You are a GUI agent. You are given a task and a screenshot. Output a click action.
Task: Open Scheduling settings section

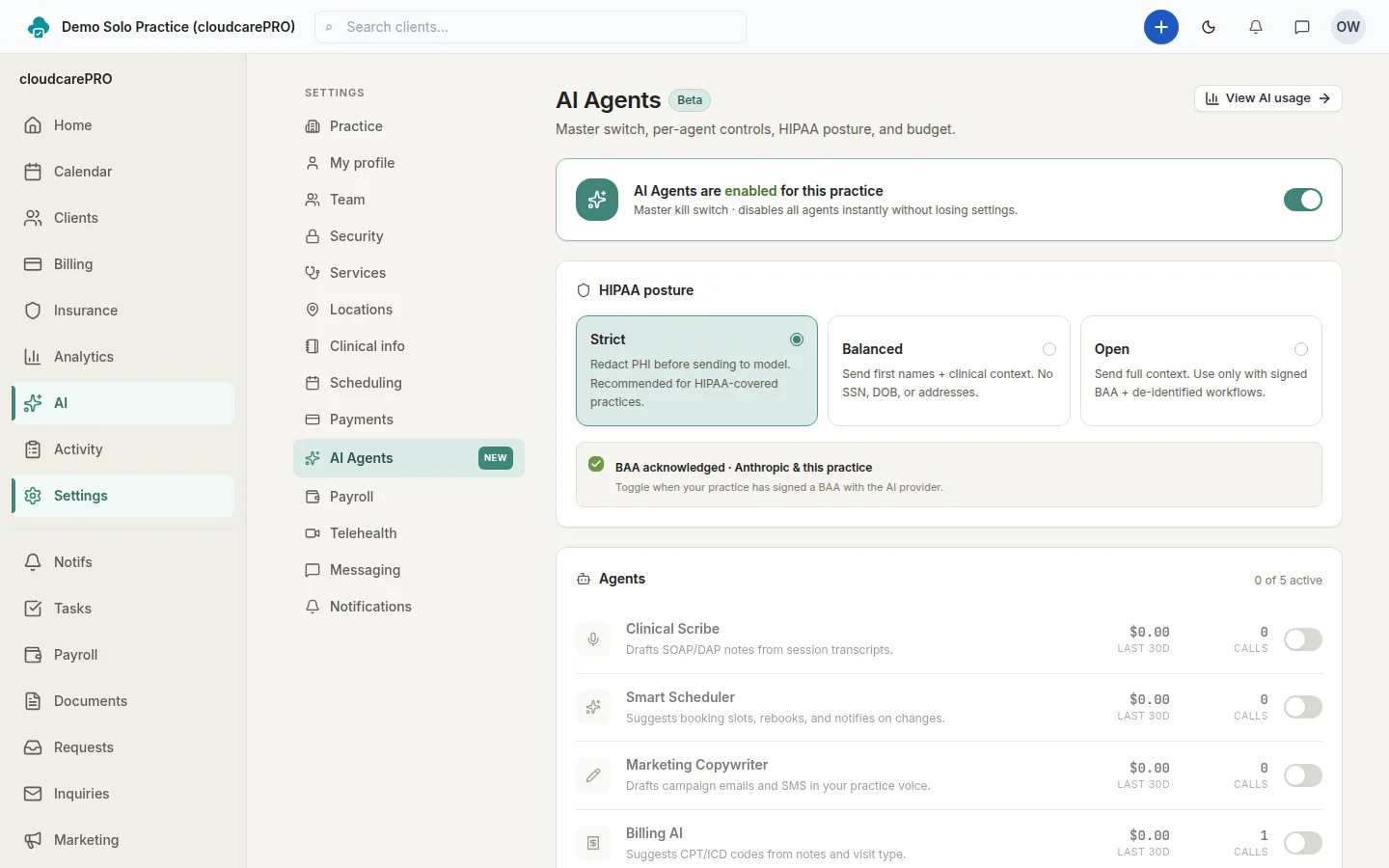pos(409,383)
